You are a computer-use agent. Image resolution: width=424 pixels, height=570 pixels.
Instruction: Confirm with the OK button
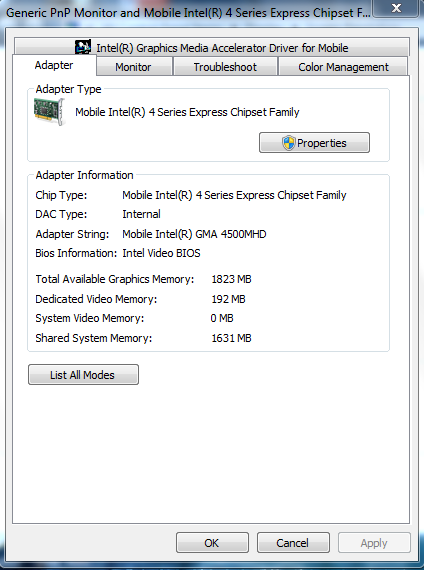pyautogui.click(x=212, y=543)
